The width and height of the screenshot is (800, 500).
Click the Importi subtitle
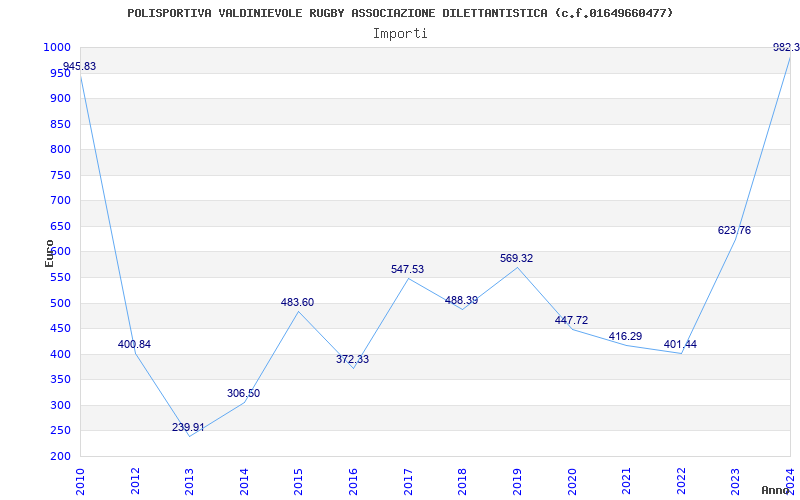pos(400,34)
